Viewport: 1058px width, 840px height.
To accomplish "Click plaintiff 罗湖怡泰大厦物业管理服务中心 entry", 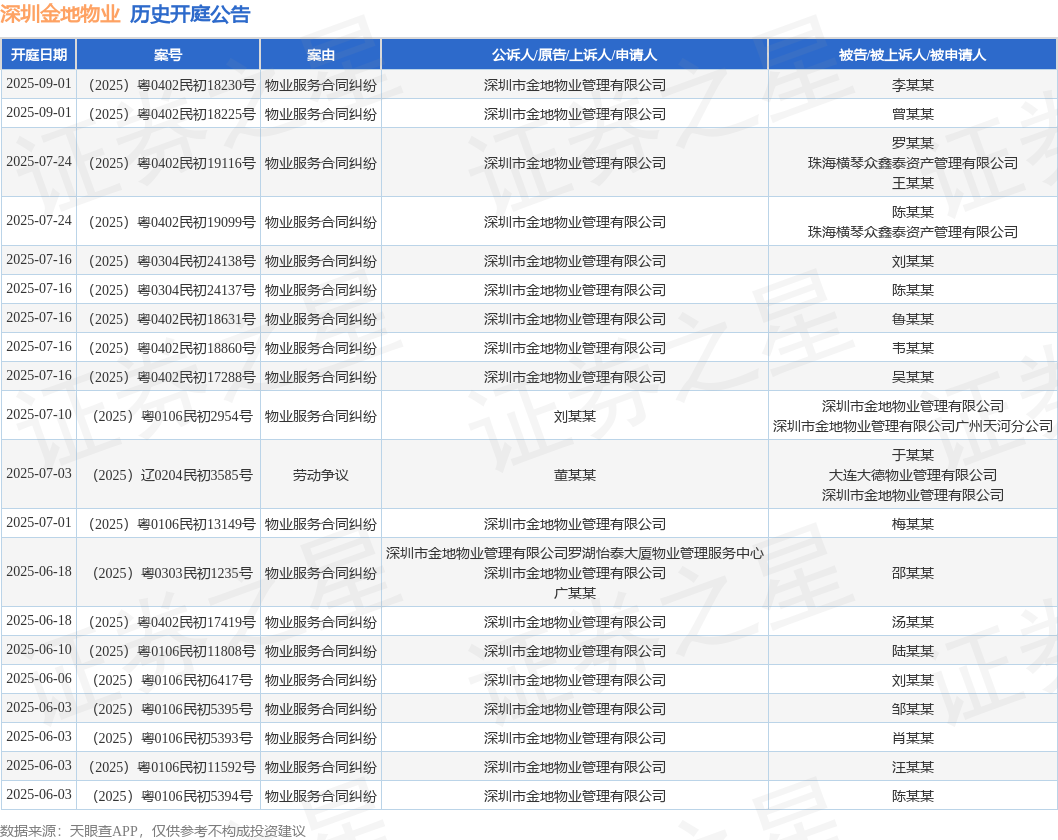I will 574,553.
